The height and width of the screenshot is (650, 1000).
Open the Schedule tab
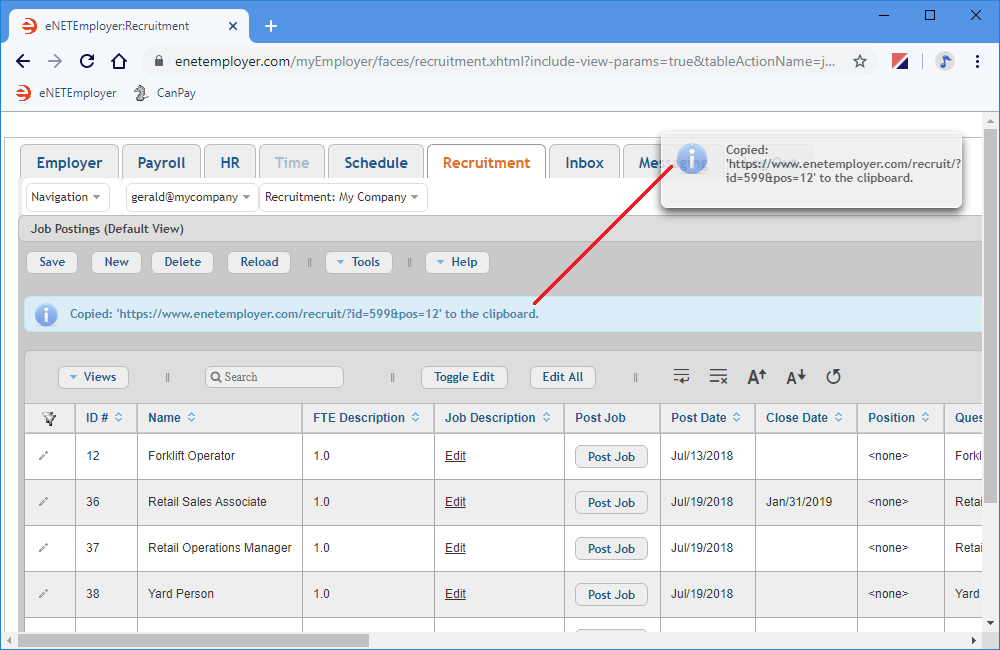[375, 163]
